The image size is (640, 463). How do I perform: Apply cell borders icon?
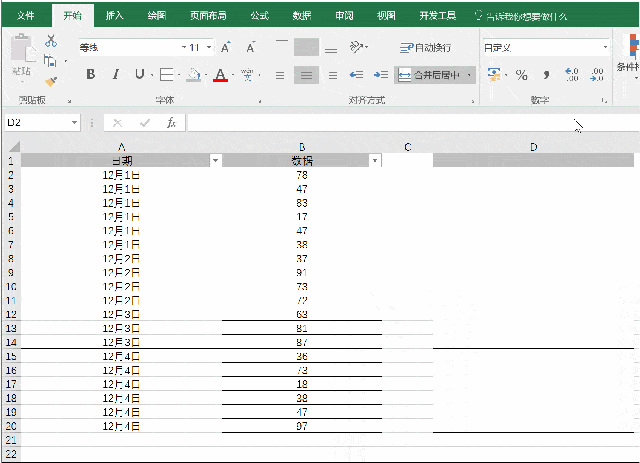pyautogui.click(x=166, y=75)
